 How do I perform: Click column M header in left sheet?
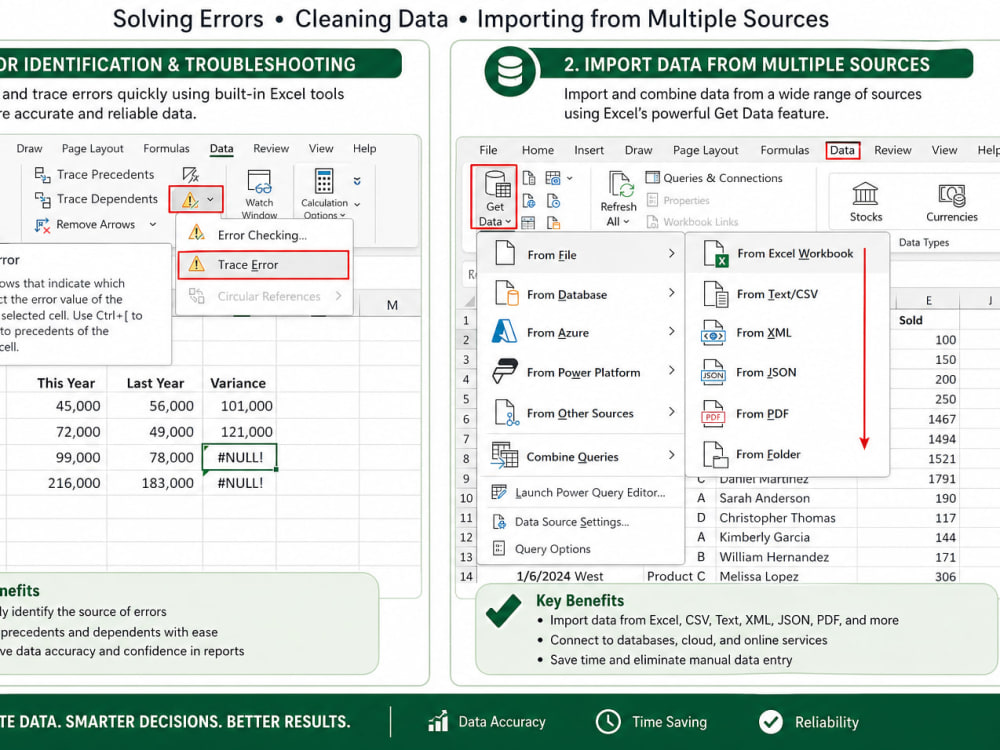click(x=392, y=305)
